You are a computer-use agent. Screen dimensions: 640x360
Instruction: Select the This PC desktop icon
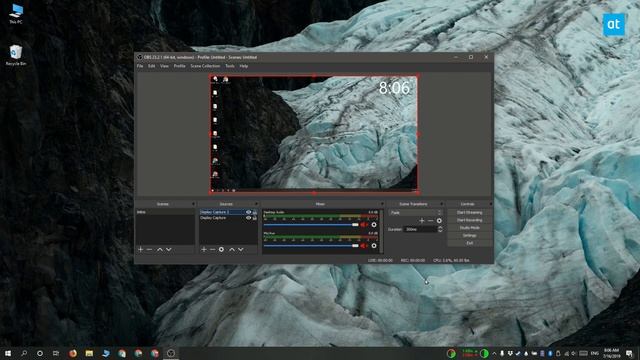[x=16, y=14]
